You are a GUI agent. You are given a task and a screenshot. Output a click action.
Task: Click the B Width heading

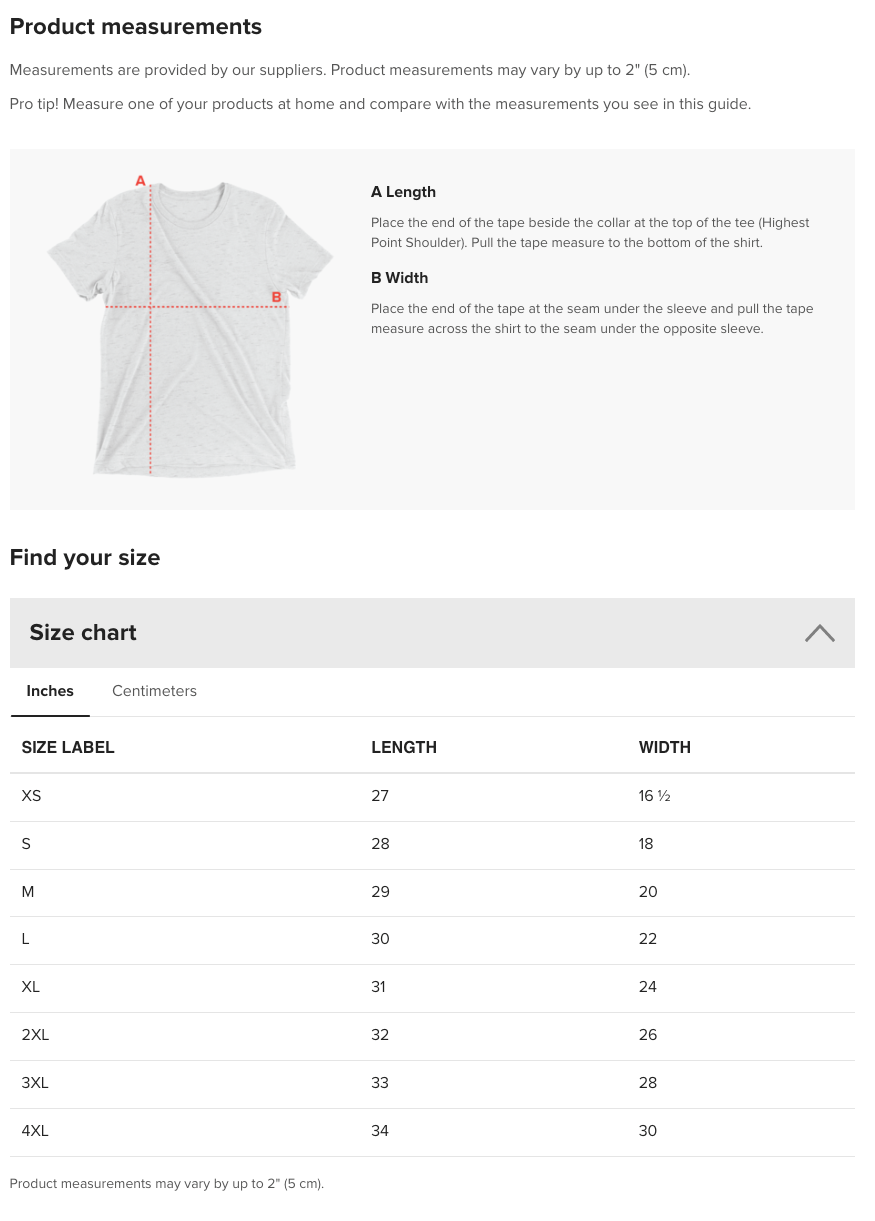point(399,278)
